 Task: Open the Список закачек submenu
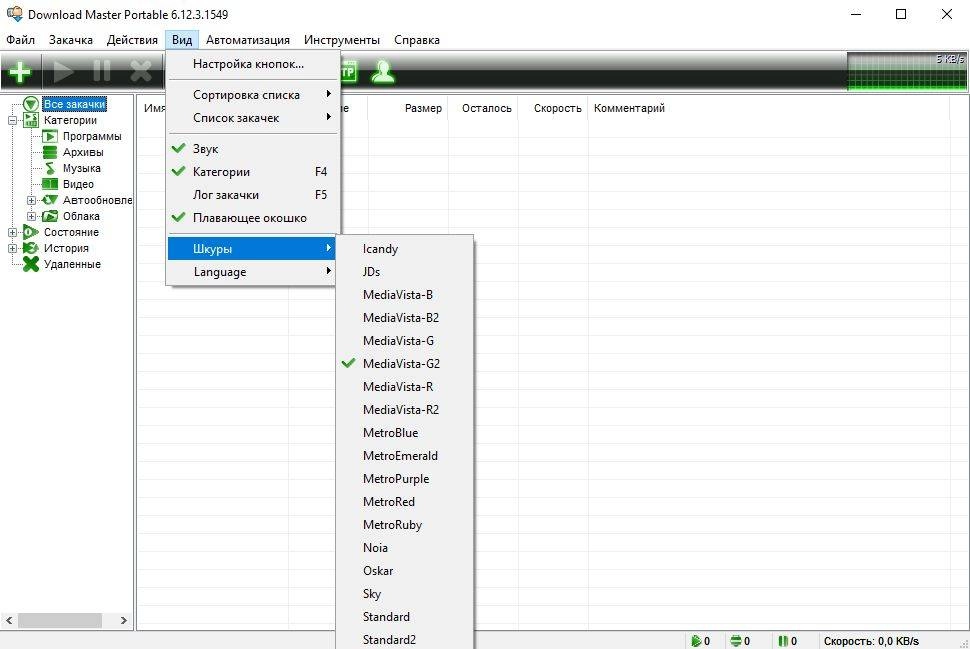(x=253, y=118)
